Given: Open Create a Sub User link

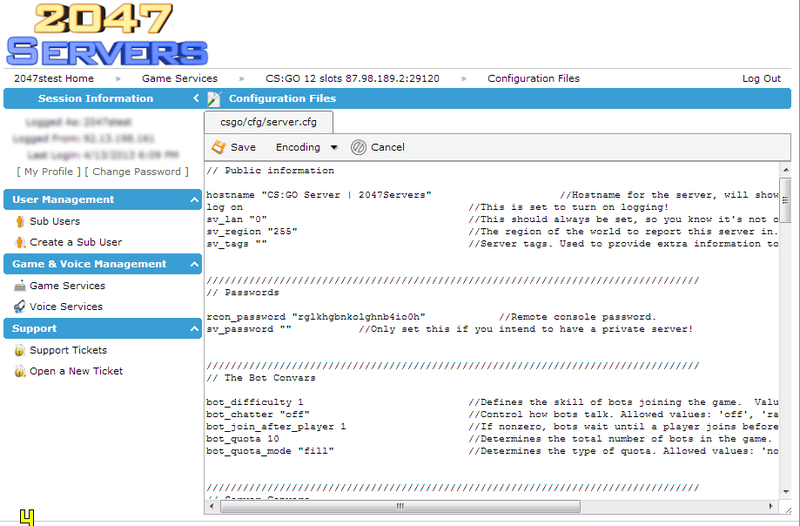Looking at the screenshot, I should click(76, 242).
